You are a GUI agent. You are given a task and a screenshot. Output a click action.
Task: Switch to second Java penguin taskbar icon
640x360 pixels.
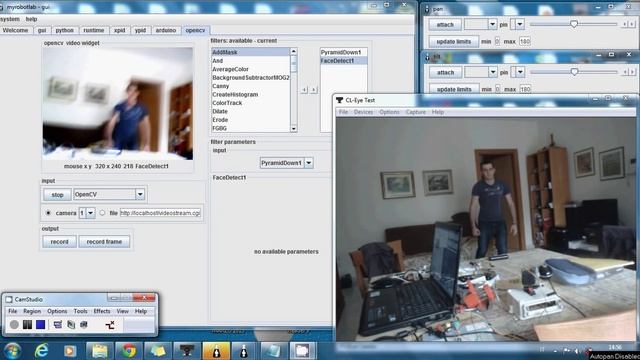244,351
